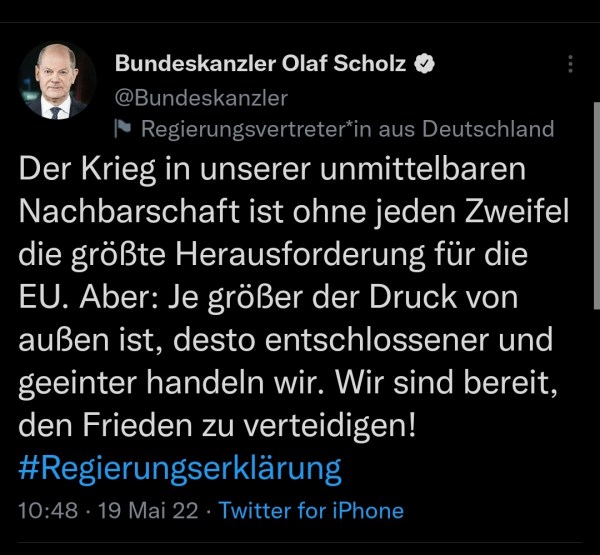Click the 10:48 timestamp
Viewport: 600px width, 555px height.
click(47, 510)
